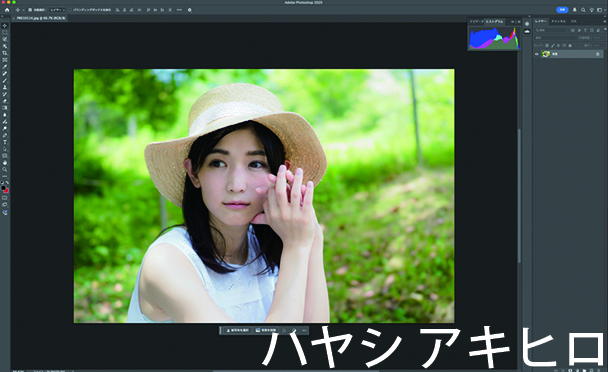Open the Home screen icon
Viewport: 608px width, 372px height.
tap(7, 10)
